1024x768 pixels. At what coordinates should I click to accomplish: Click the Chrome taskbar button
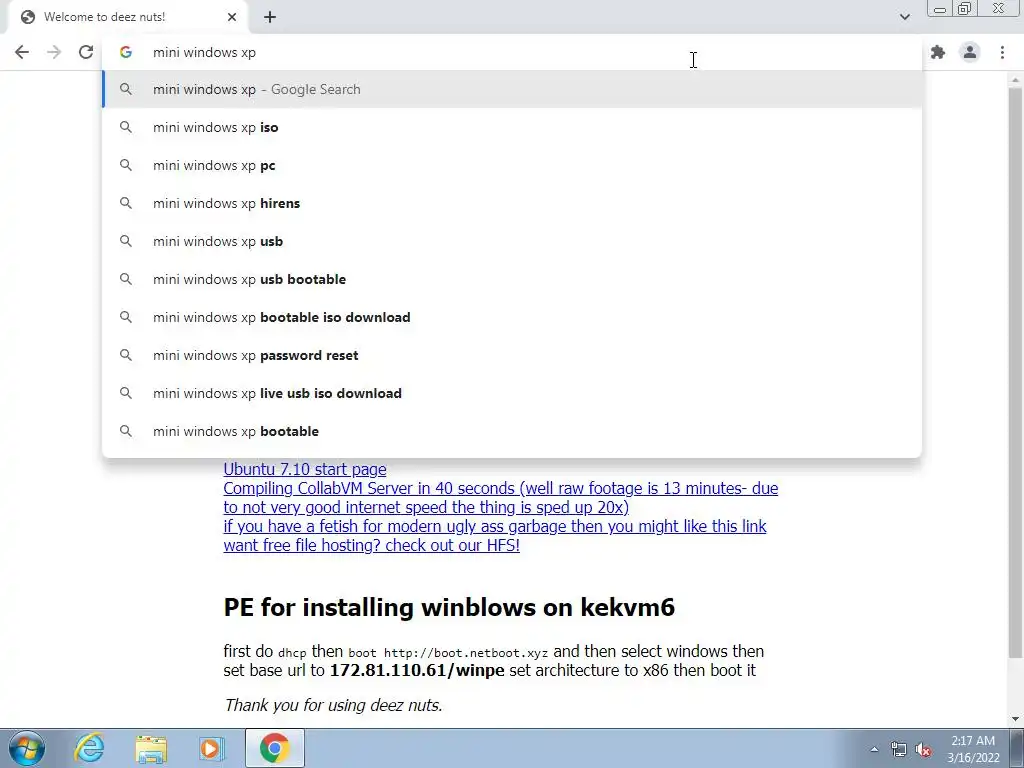275,748
